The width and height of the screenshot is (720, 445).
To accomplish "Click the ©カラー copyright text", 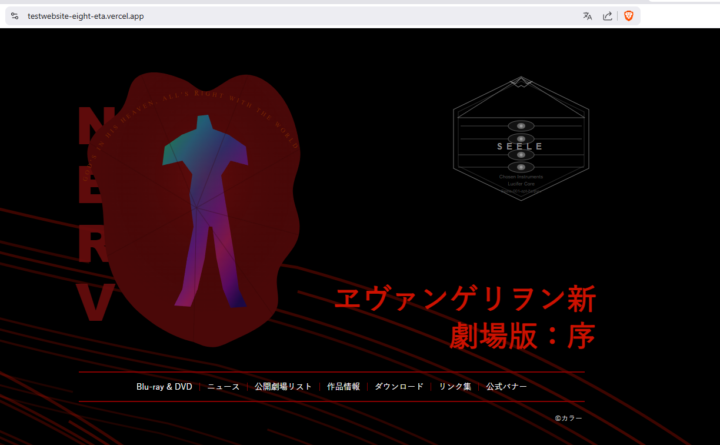I will point(568,418).
